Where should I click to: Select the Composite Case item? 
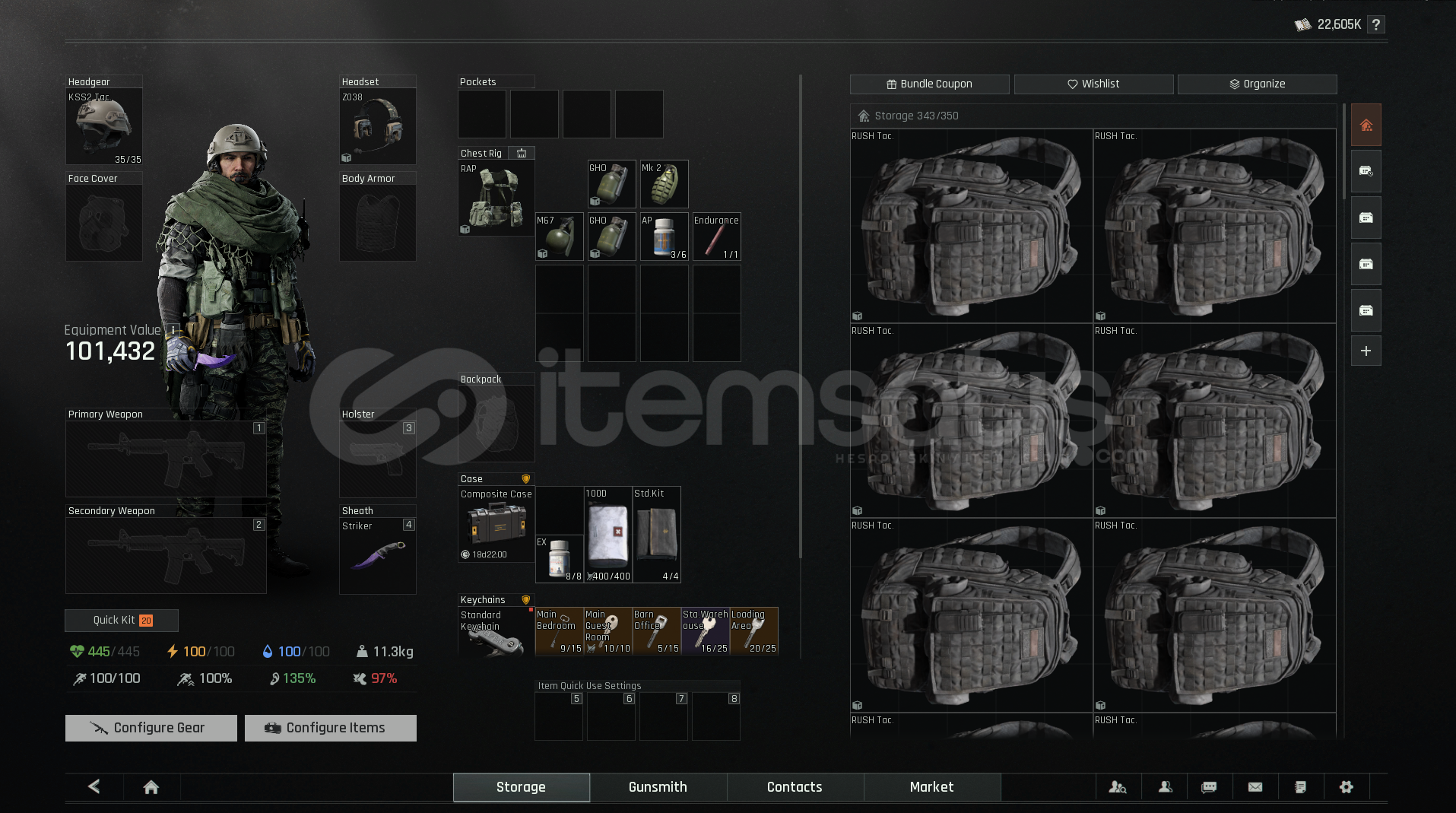tap(496, 525)
